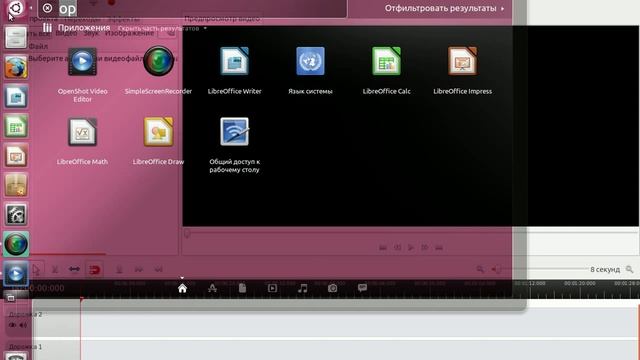Switch to the Social messages lens
This screenshot has height=360, width=640.
click(362, 288)
